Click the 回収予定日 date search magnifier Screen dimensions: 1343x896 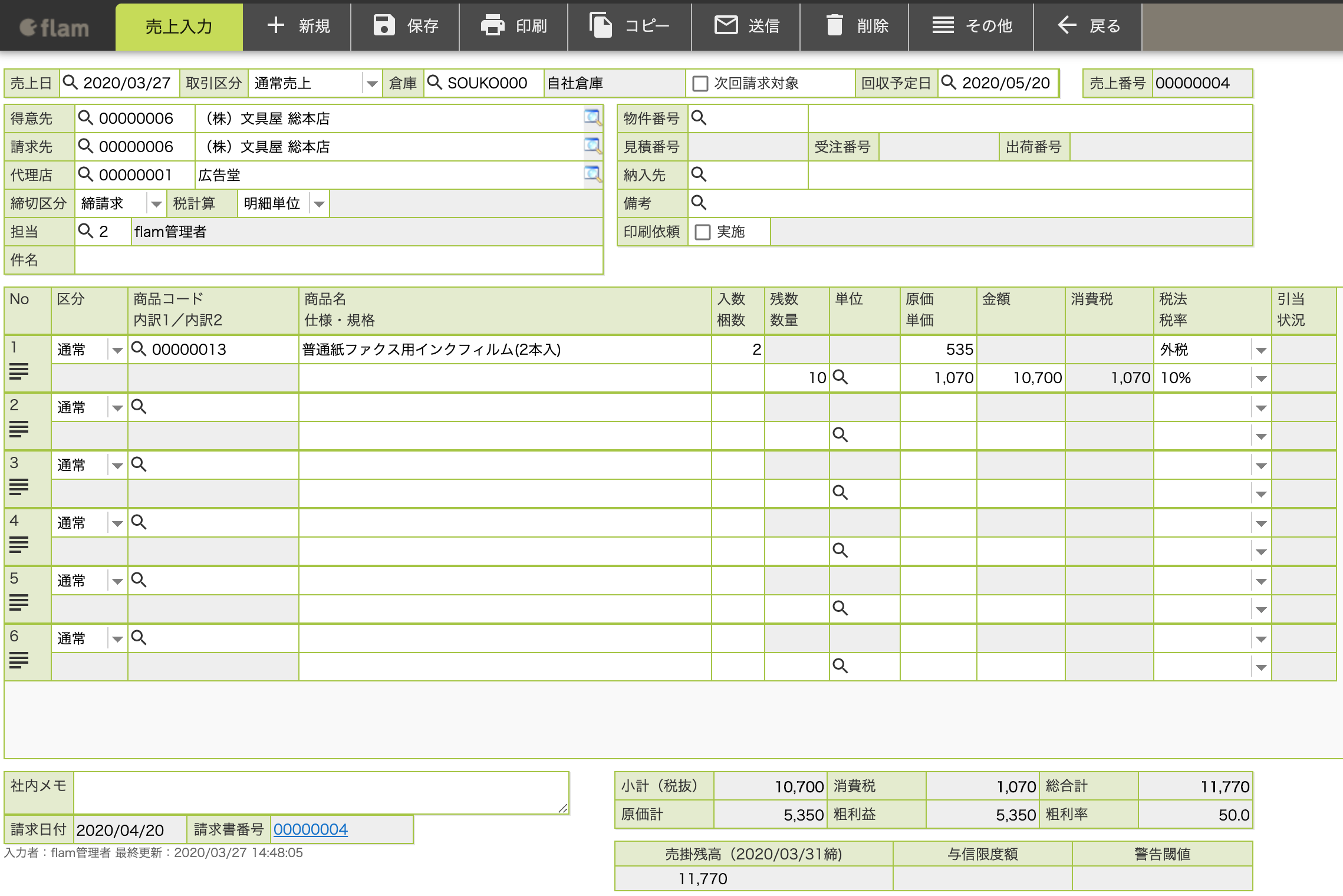click(x=949, y=82)
